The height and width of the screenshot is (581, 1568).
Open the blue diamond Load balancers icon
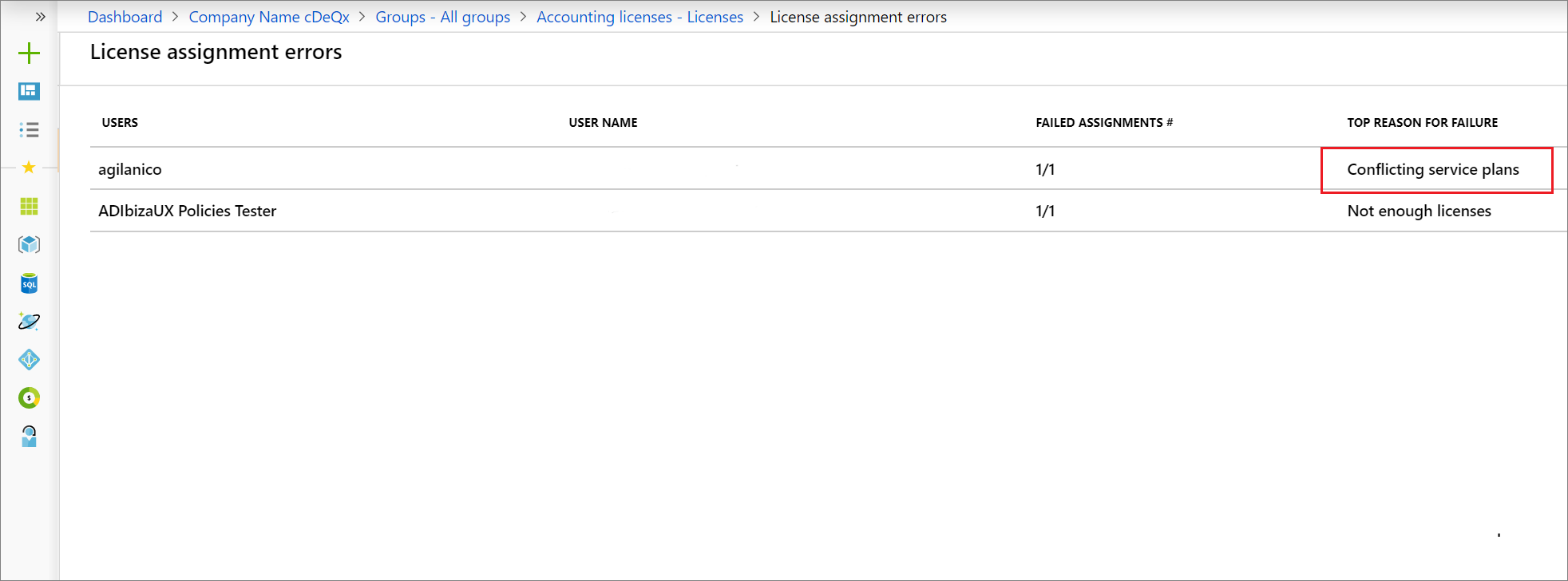point(29,360)
